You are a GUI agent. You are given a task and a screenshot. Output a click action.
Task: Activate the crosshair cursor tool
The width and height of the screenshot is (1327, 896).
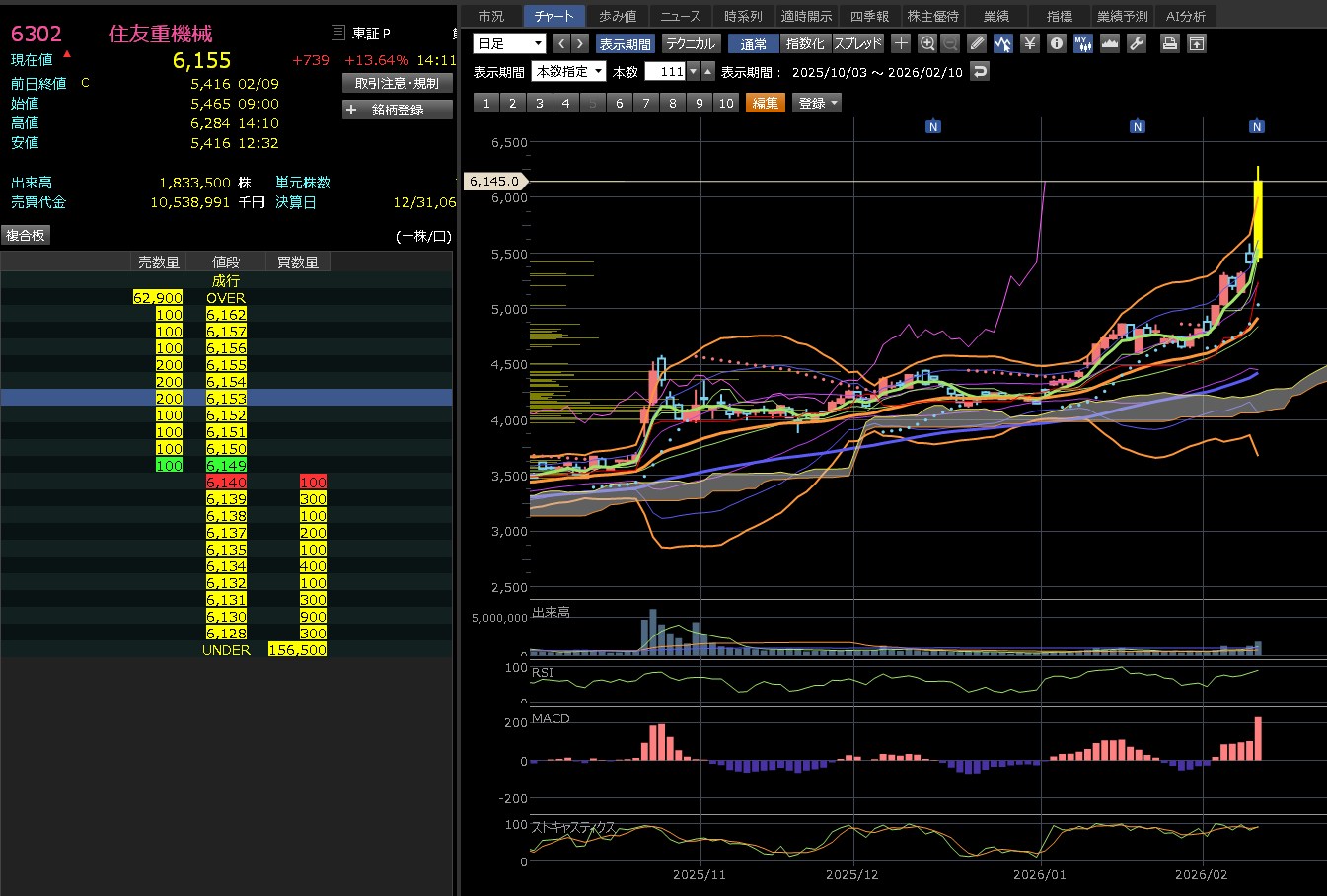[901, 43]
